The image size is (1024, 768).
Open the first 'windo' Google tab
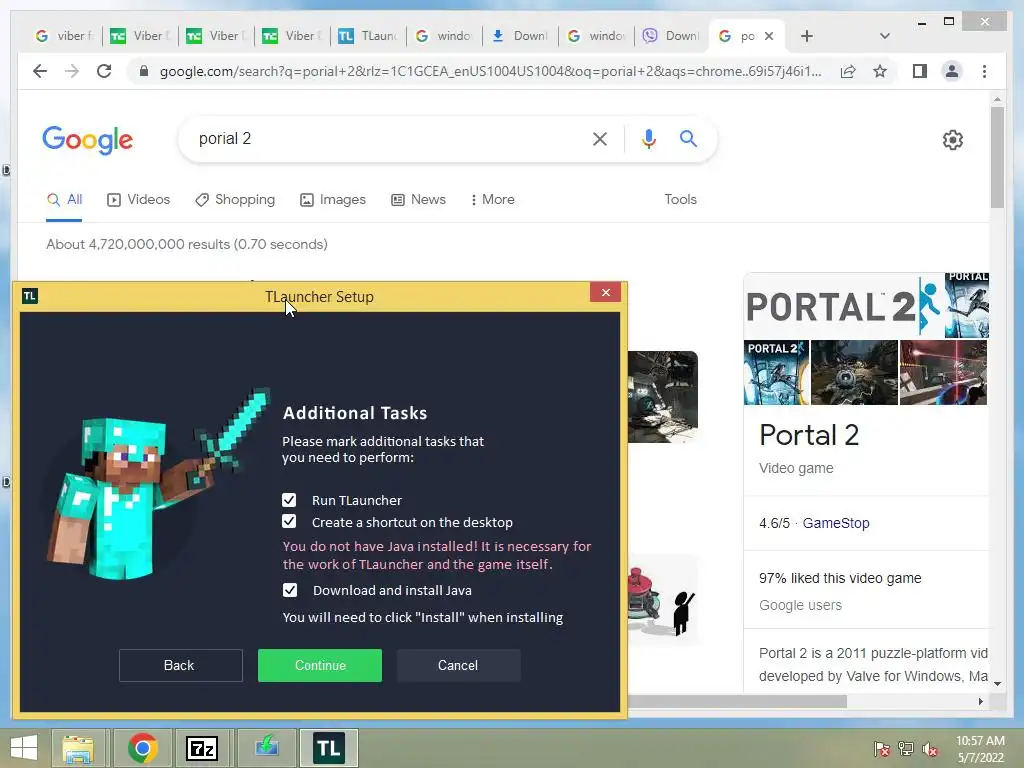coord(443,36)
